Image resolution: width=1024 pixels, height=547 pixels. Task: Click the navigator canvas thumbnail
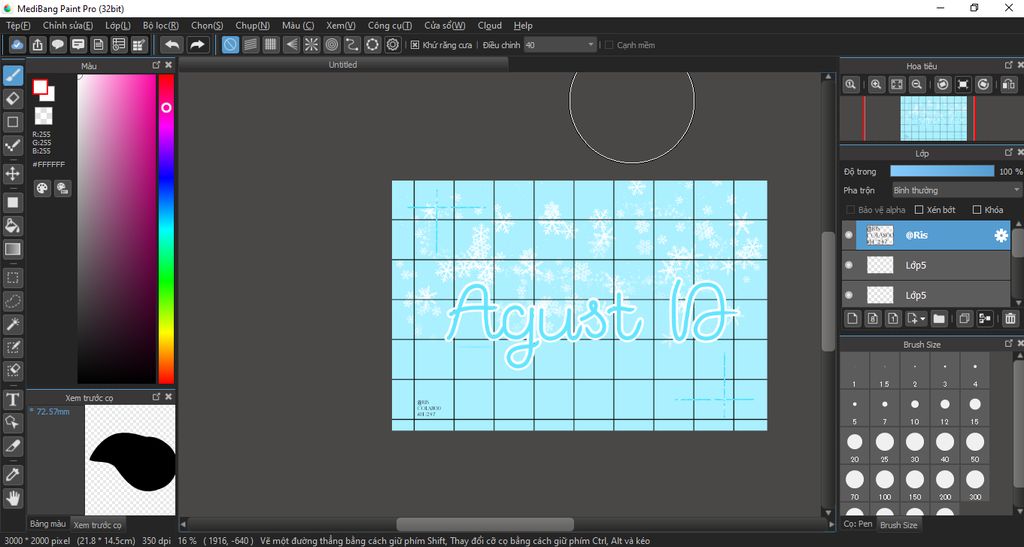933,118
